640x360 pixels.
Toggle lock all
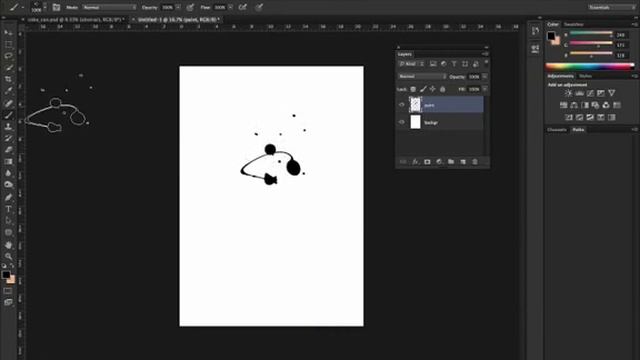(x=442, y=89)
